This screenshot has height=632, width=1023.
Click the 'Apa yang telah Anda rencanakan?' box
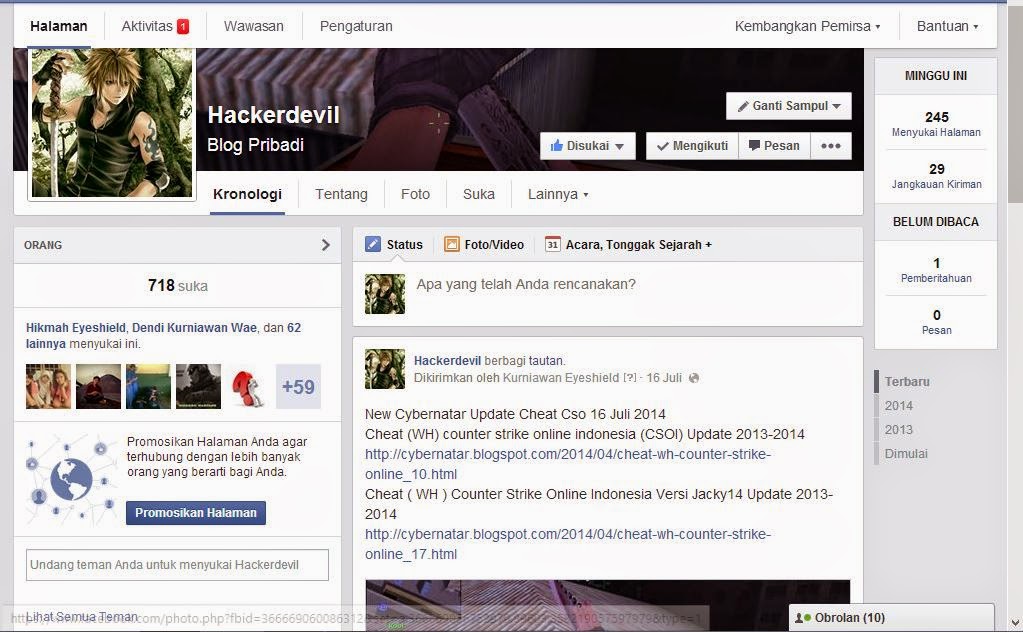click(607, 294)
